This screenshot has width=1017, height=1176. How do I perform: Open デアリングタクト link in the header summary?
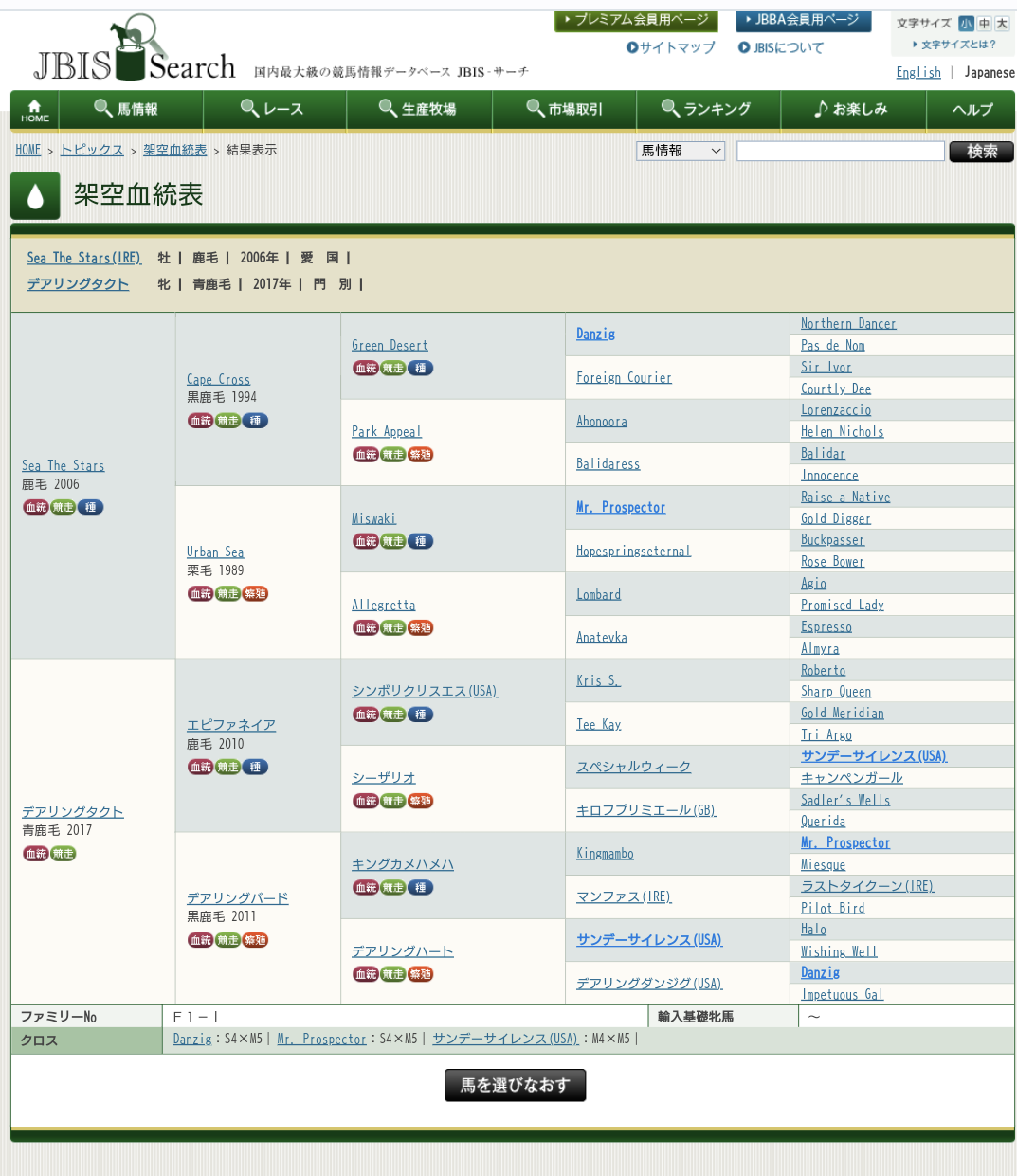coord(78,283)
